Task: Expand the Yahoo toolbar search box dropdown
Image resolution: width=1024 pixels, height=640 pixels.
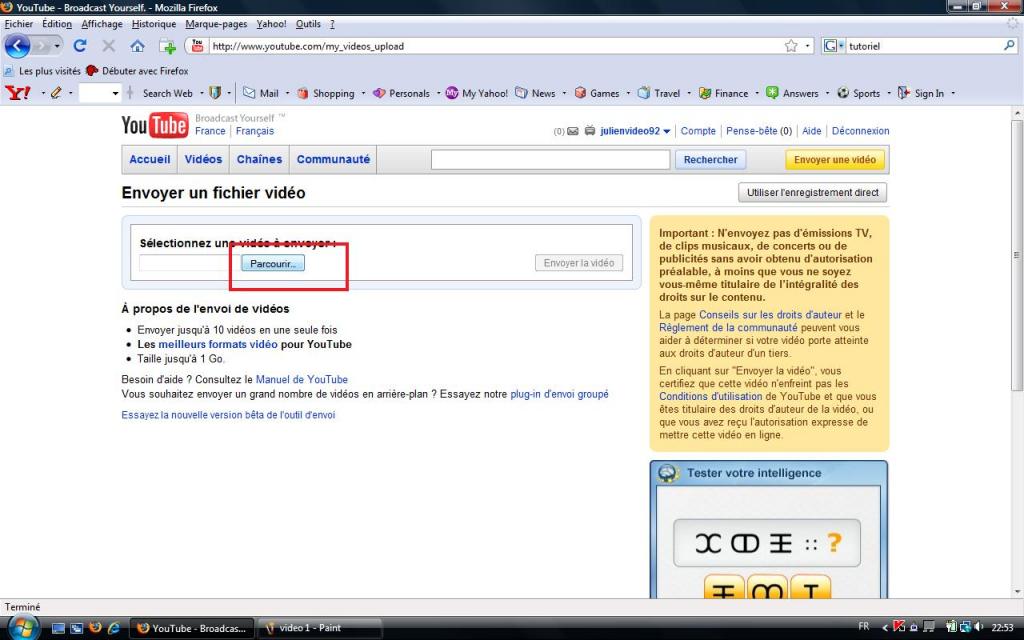Action: [116, 93]
